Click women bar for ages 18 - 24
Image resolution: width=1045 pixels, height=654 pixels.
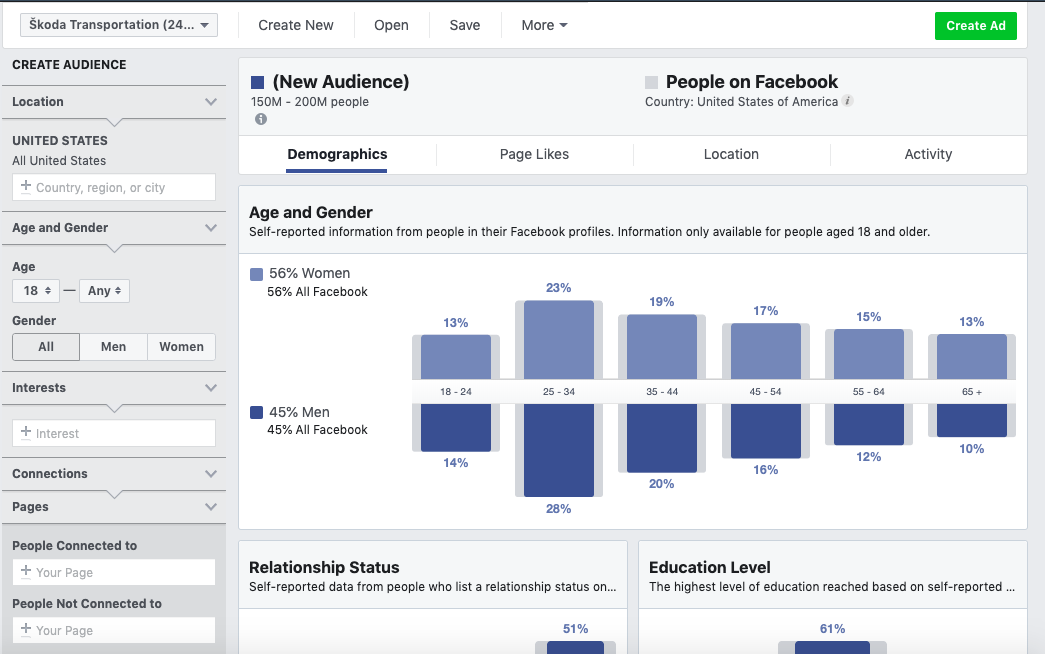click(456, 357)
